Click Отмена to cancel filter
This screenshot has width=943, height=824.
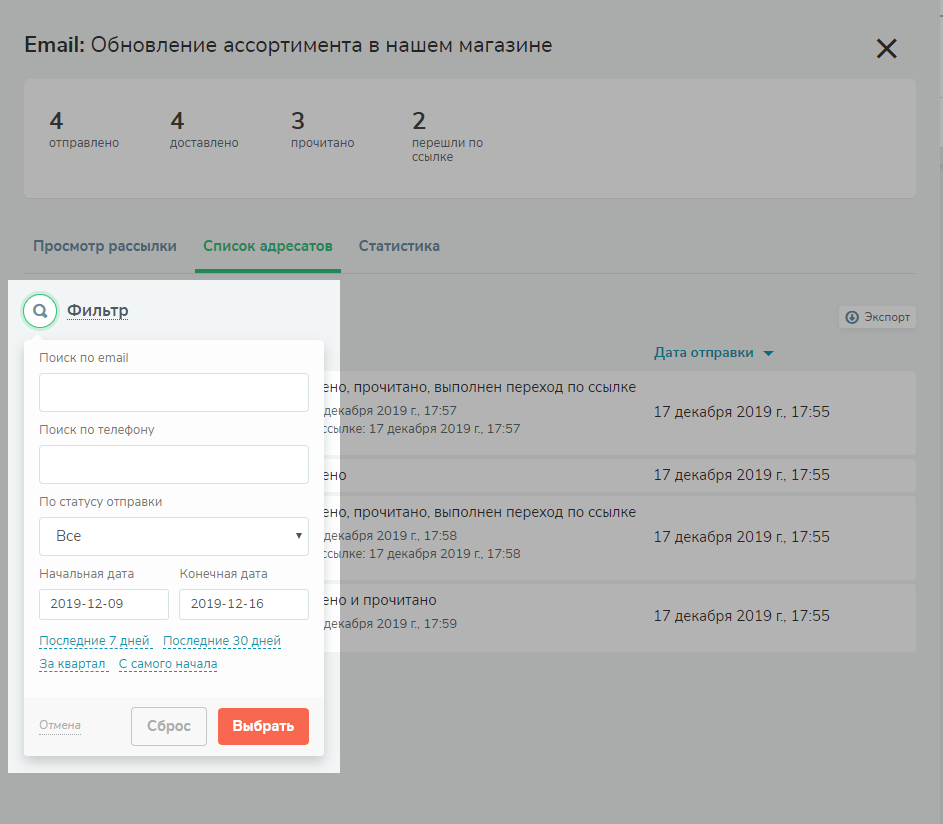pyautogui.click(x=60, y=725)
